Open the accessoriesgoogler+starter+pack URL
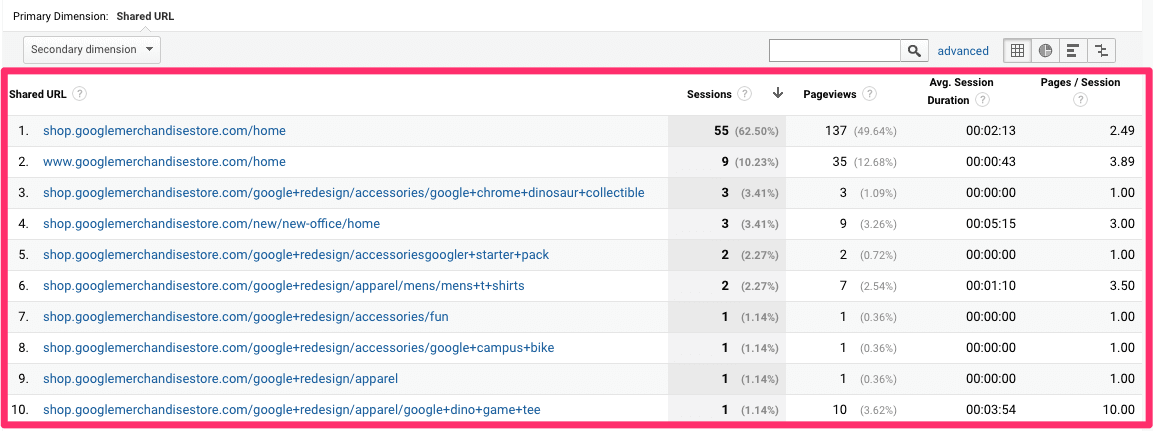1153x431 pixels. [x=296, y=254]
